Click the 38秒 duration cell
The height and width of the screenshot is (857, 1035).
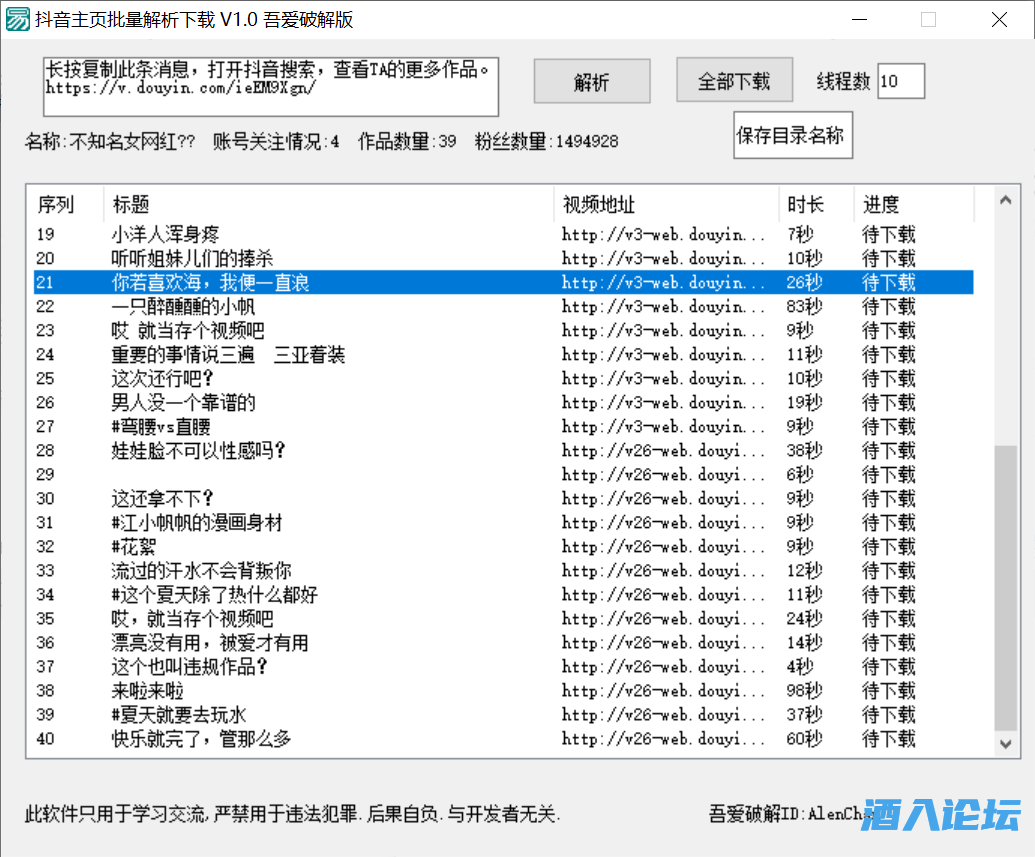click(804, 450)
